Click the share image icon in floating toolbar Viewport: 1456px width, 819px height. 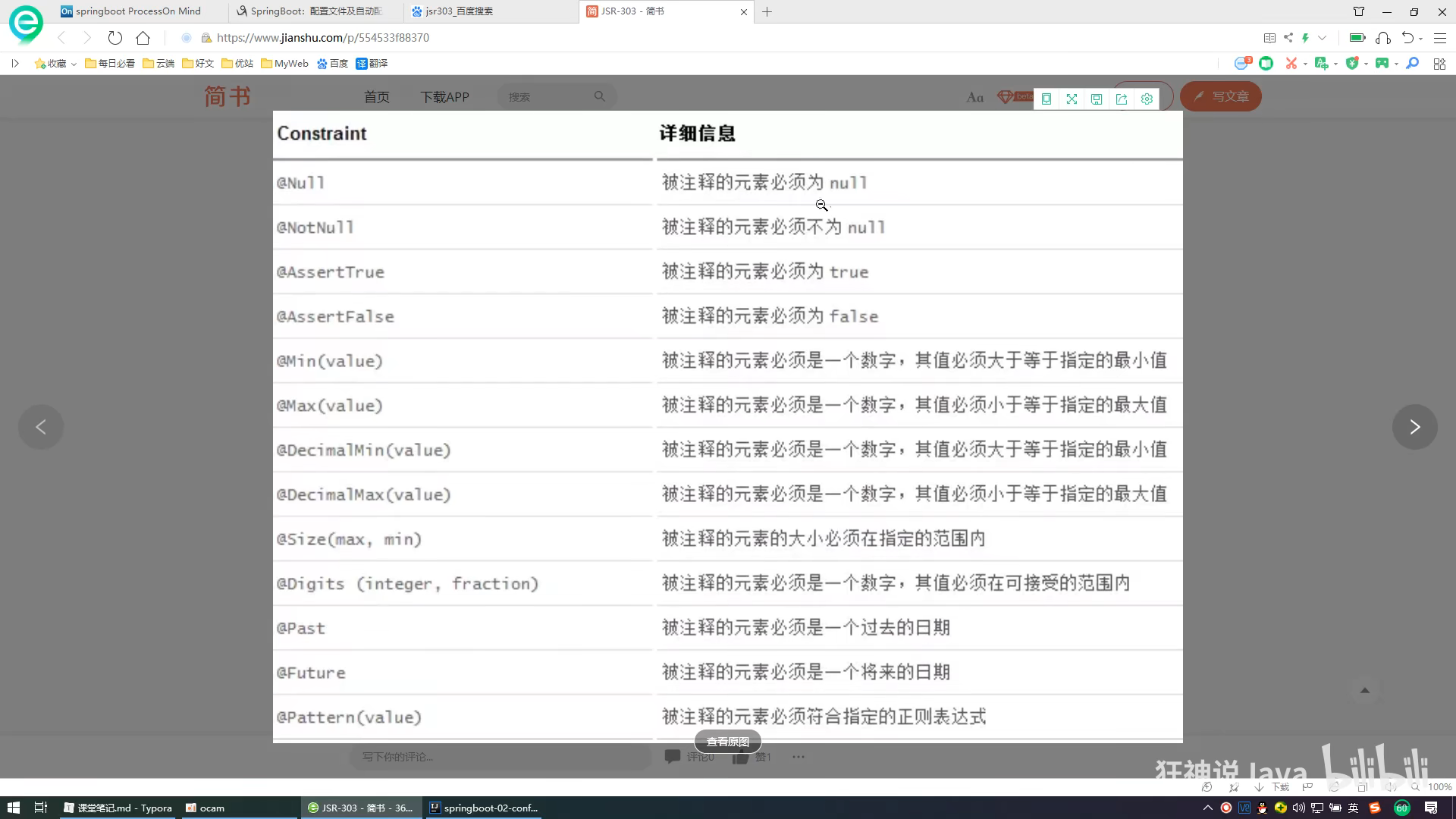tap(1122, 99)
